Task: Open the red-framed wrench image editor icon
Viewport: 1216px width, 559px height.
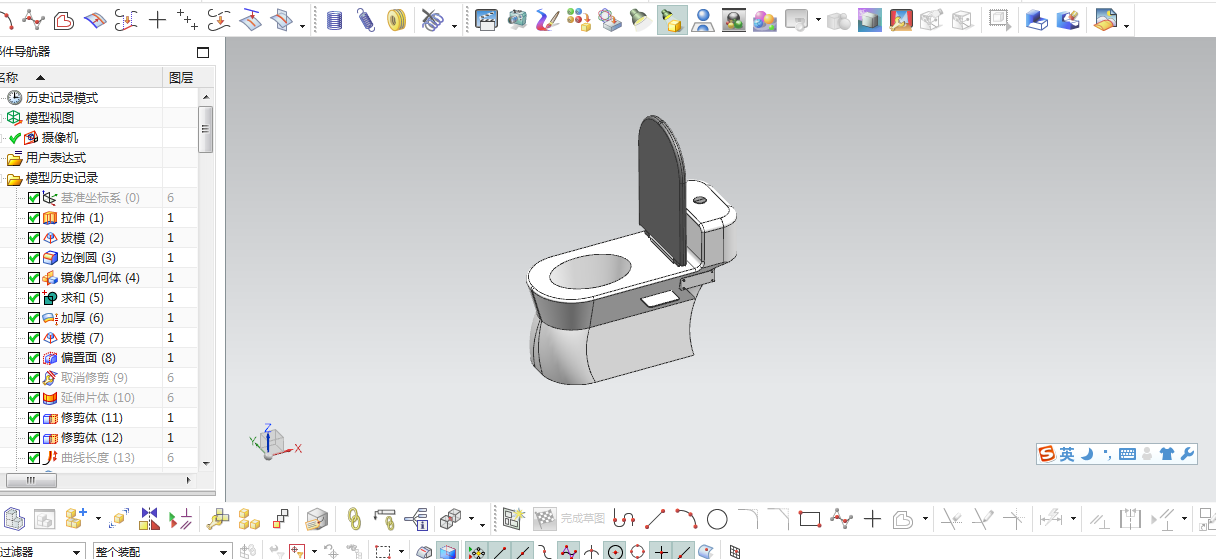Action: (x=901, y=19)
